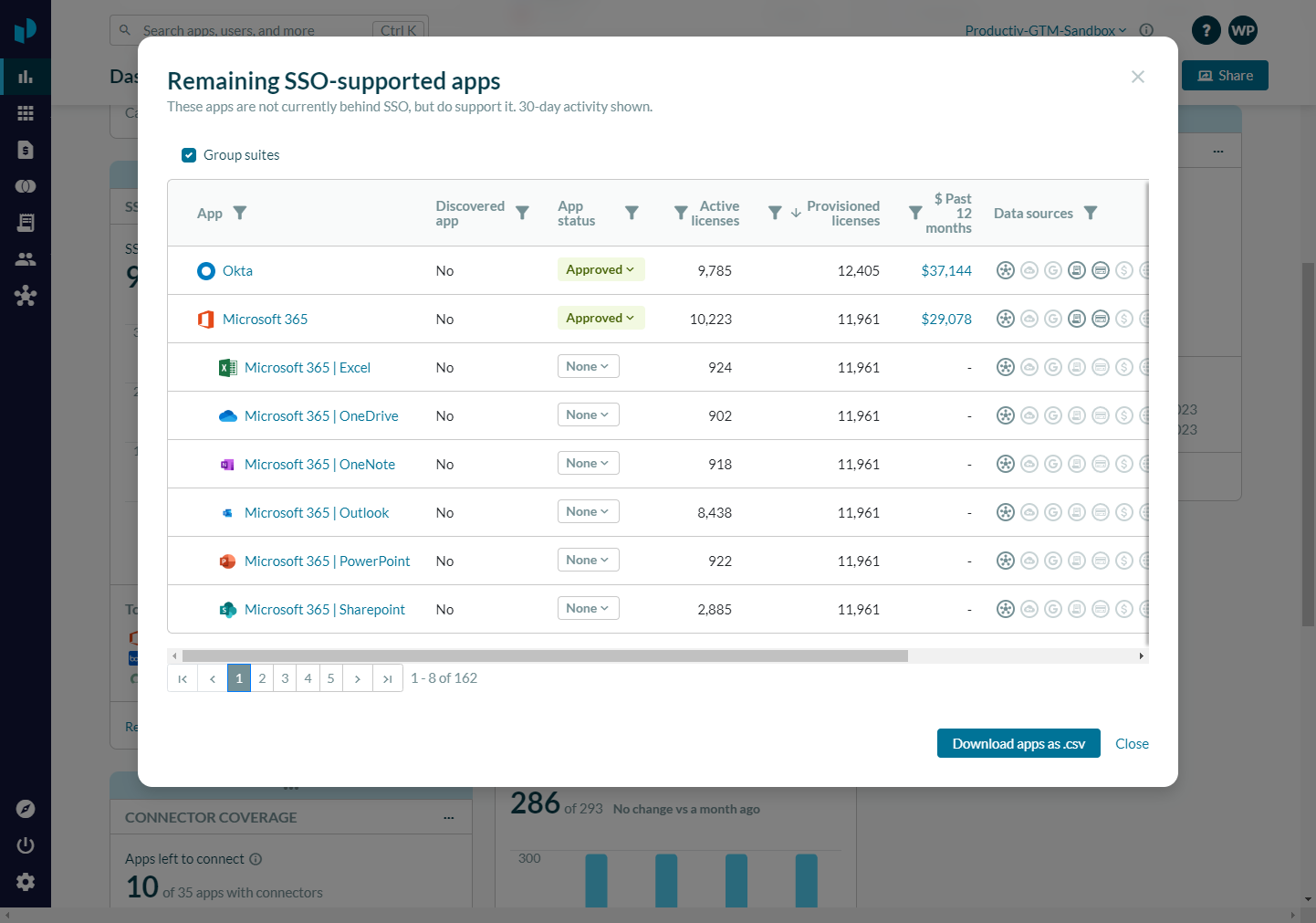
Task: Go to the next page arrow
Action: pyautogui.click(x=358, y=678)
